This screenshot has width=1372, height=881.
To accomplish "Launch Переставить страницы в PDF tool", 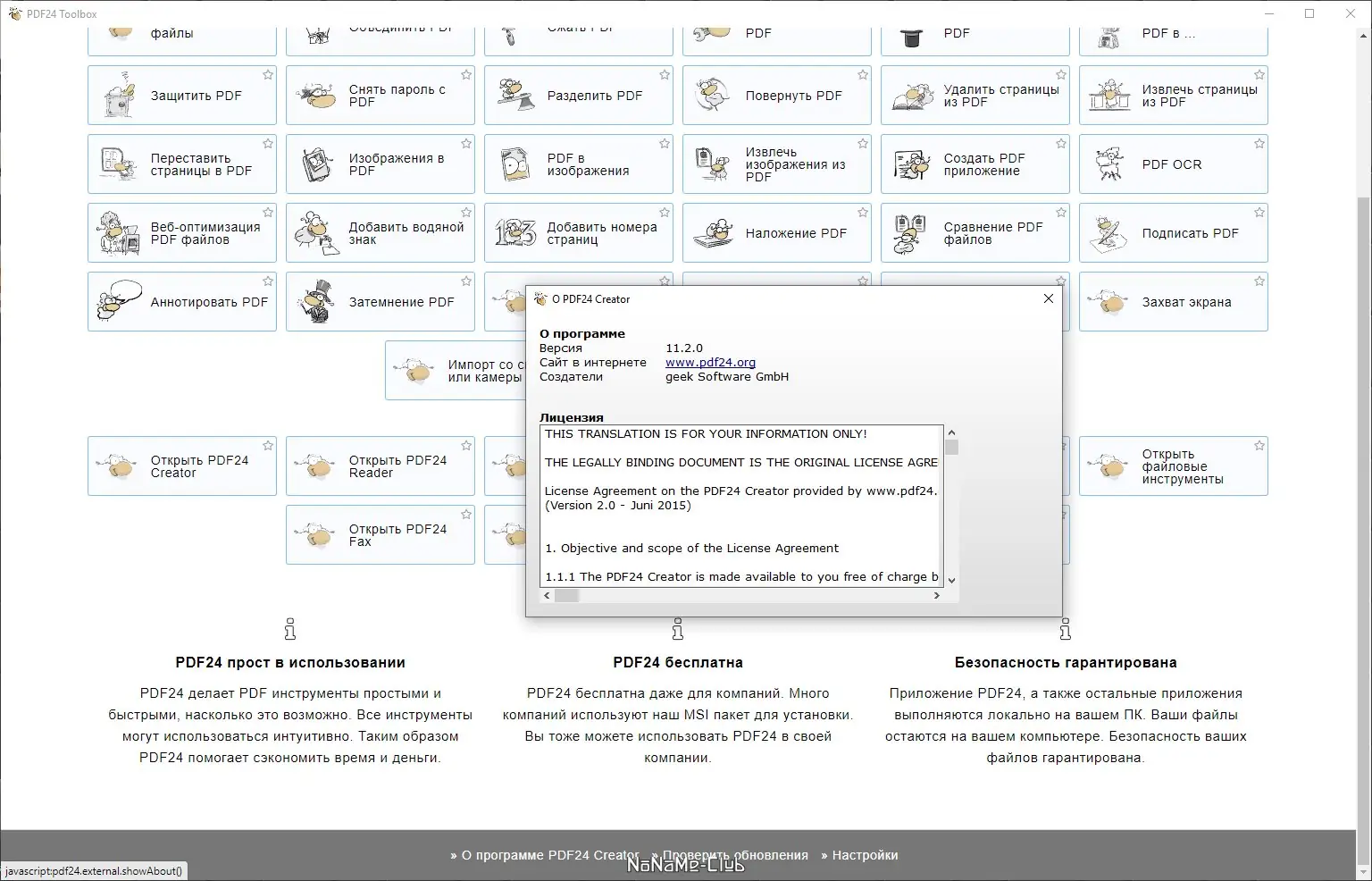I will tap(182, 164).
